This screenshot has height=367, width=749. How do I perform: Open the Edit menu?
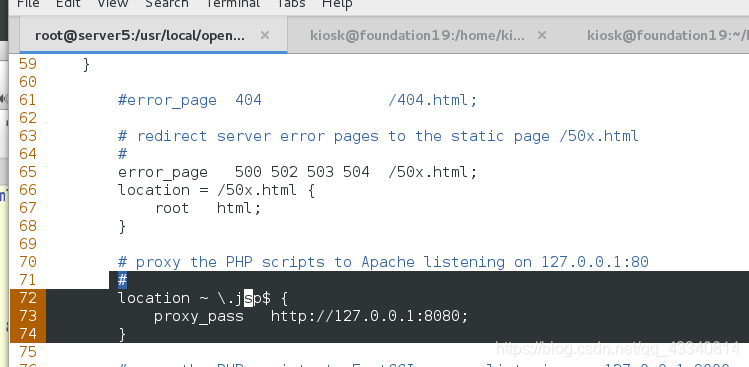(x=68, y=4)
